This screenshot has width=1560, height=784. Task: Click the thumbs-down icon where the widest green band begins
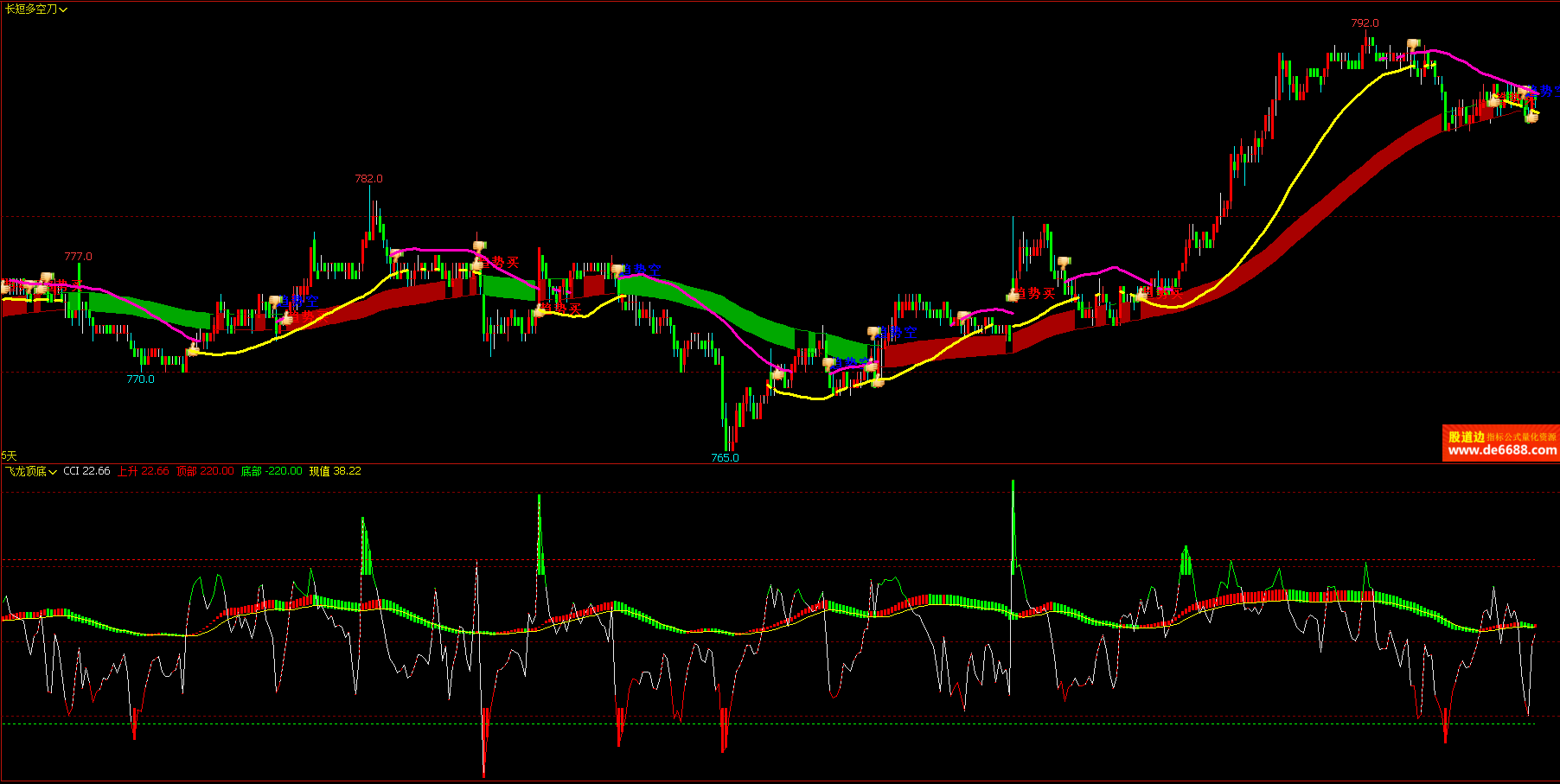[617, 271]
